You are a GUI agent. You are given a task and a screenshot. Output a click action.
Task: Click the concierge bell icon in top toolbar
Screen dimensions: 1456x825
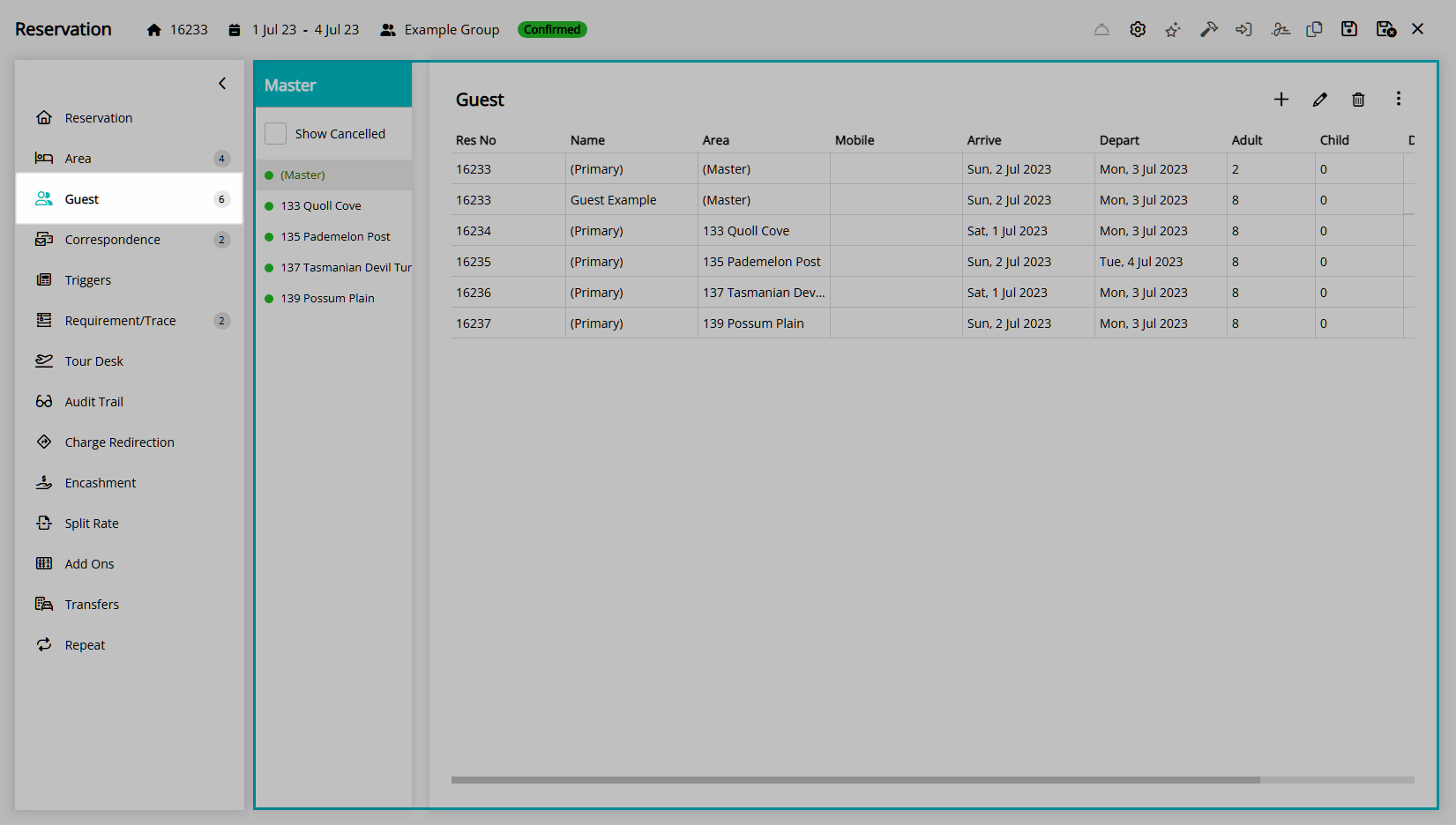pos(1101,29)
